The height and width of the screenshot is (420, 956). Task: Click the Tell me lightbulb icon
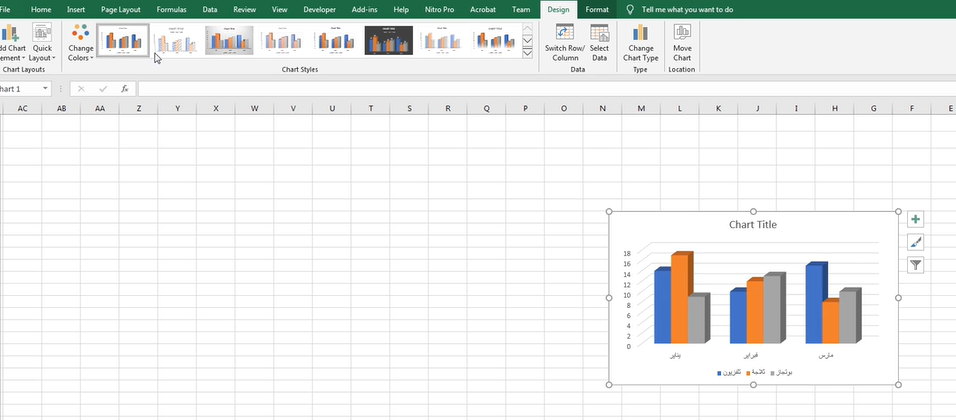(630, 9)
